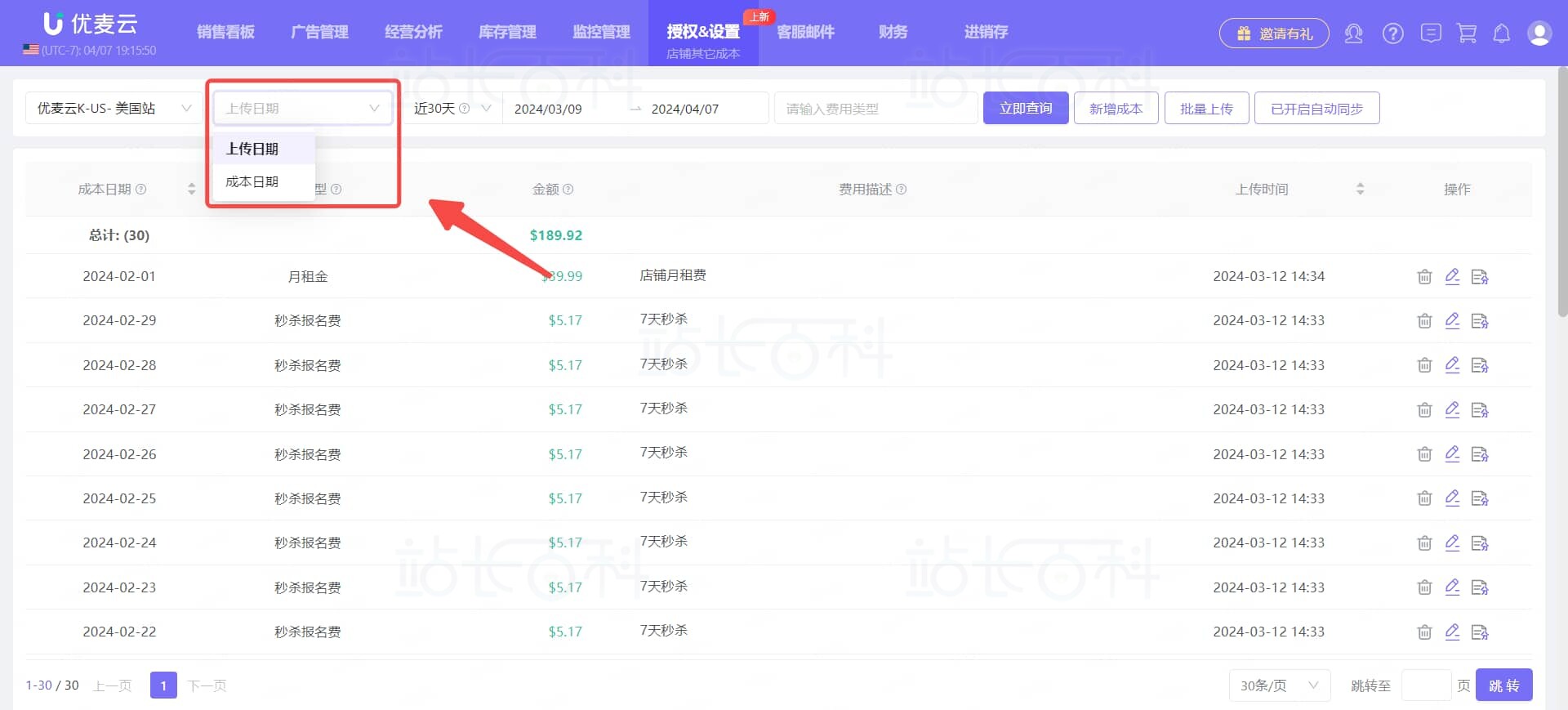Expand the 优麦云K-US-美国站 store dropdown

(114, 109)
